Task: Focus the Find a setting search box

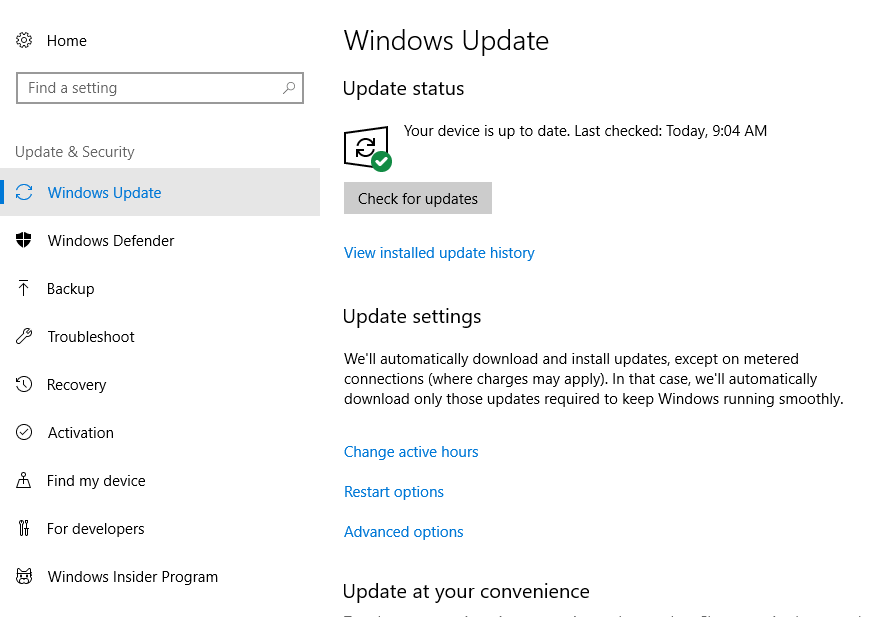Action: (160, 88)
